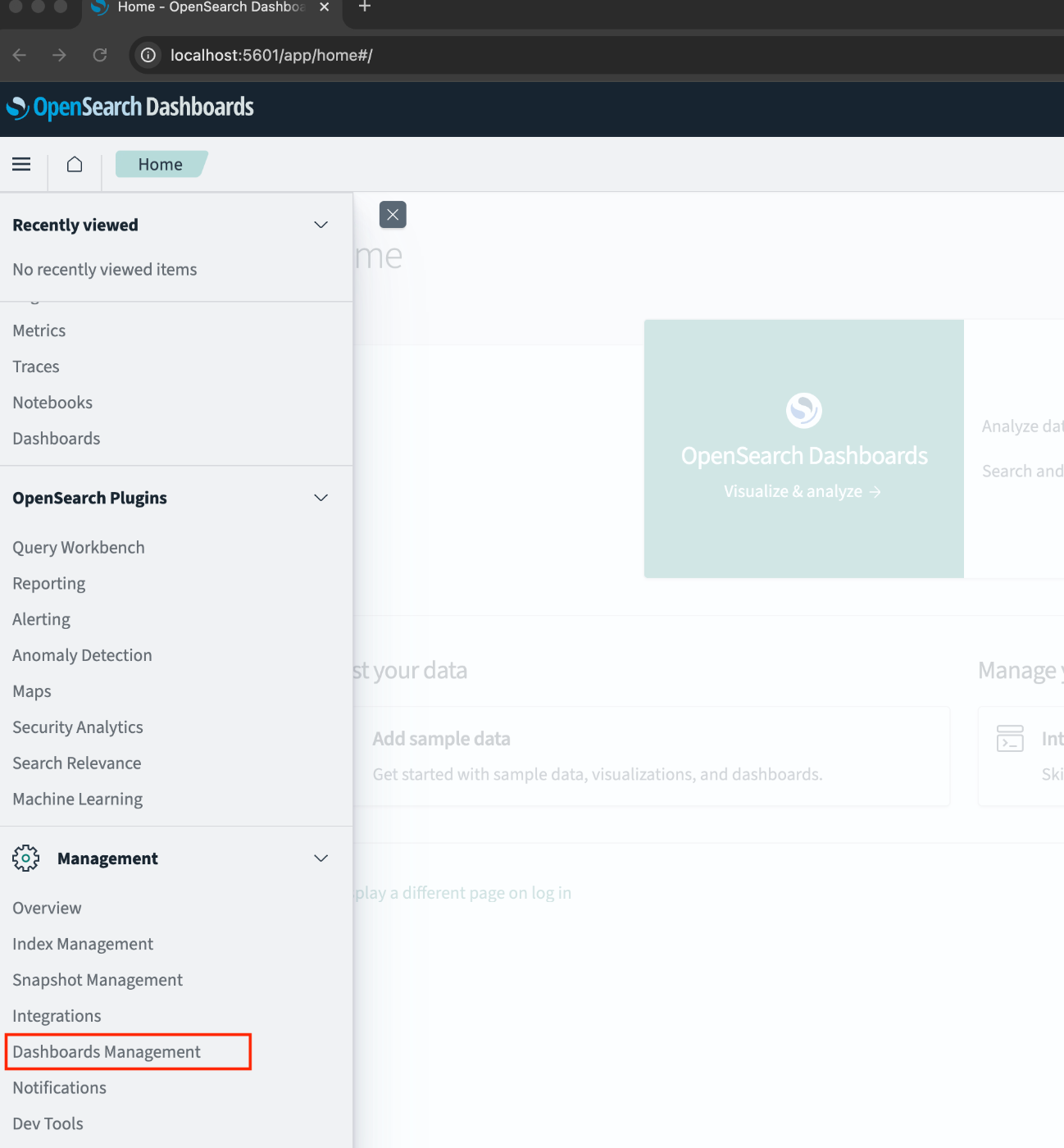This screenshot has height=1148, width=1064.
Task: Open Management Overview
Action: 47,908
